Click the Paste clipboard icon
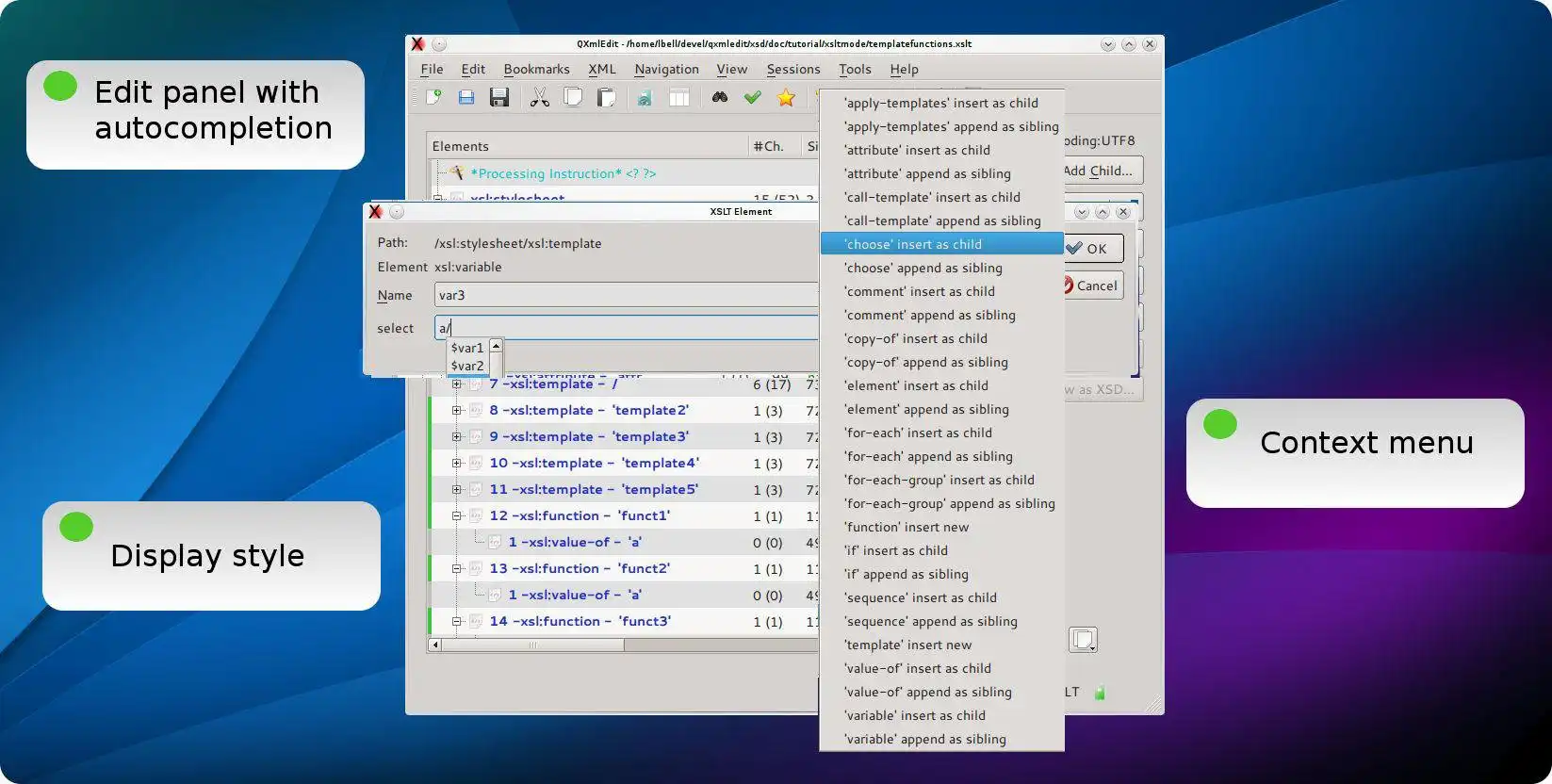Viewport: 1552px width, 784px height. [607, 97]
